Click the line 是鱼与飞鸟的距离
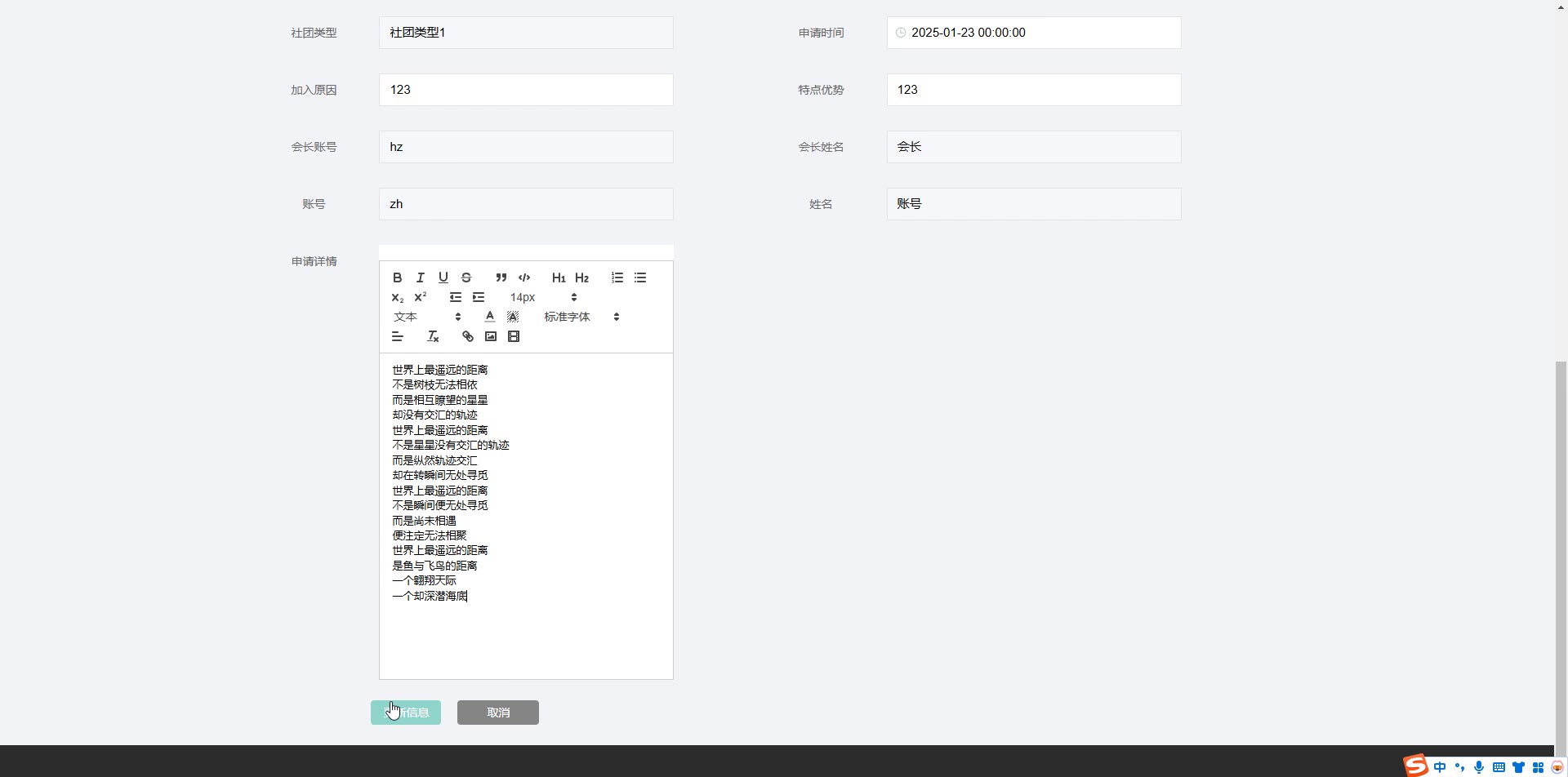 [x=434, y=566]
